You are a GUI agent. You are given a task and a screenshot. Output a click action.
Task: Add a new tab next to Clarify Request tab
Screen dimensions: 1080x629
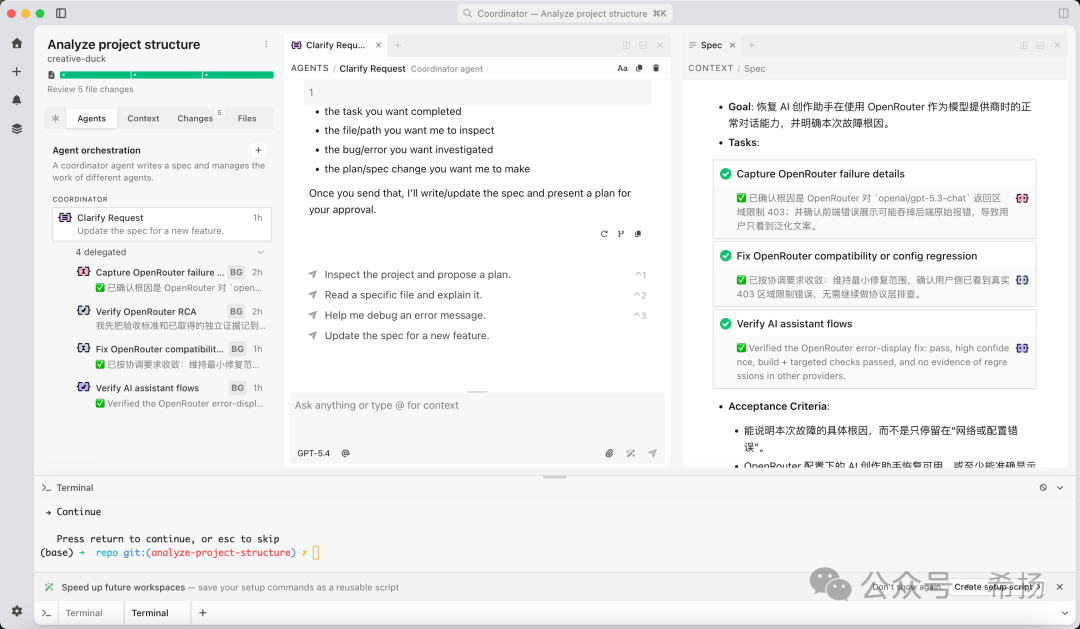[397, 45]
